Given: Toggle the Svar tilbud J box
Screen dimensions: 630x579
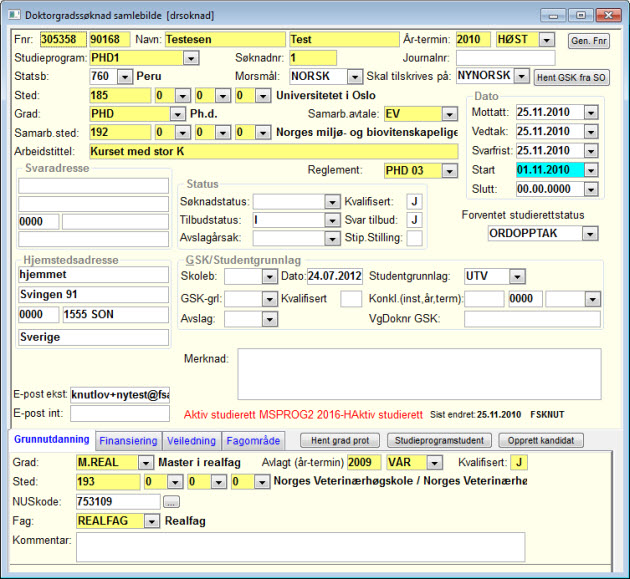Looking at the screenshot, I should [x=414, y=220].
